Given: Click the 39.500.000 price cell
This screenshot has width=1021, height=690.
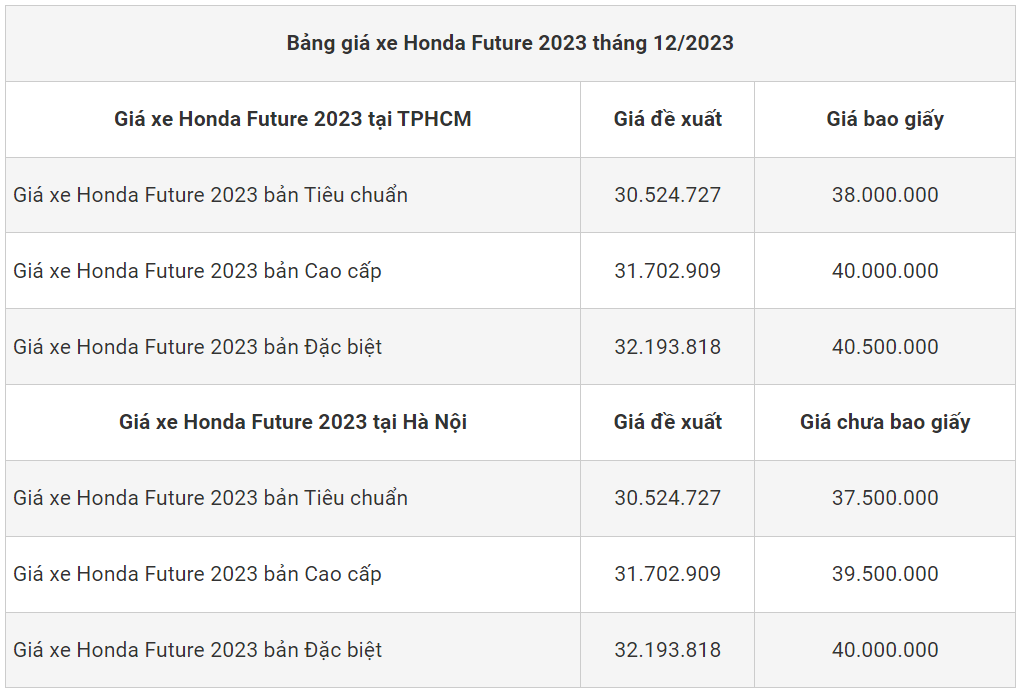Looking at the screenshot, I should (885, 574).
